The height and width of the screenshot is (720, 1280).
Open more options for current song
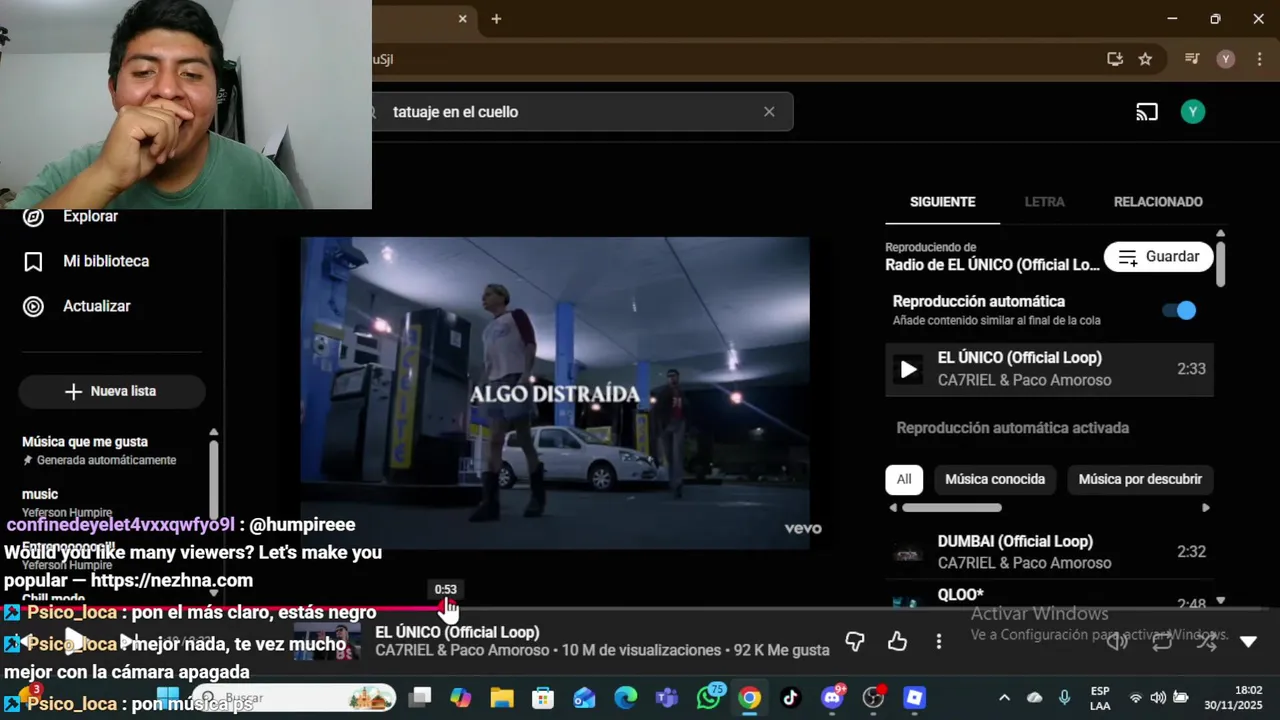938,641
